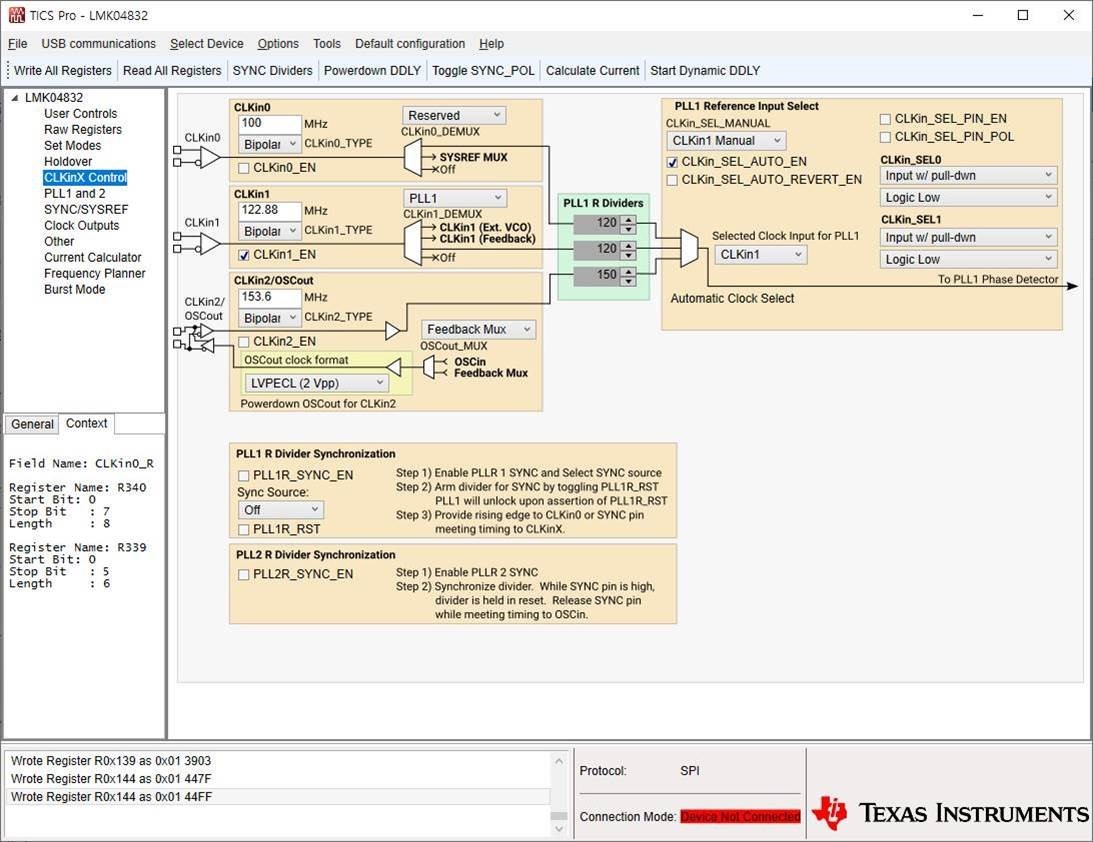Viewport: 1093px width, 842px height.
Task: Open the OSCout_MUX Feedback Mux dropdown
Action: click(478, 329)
